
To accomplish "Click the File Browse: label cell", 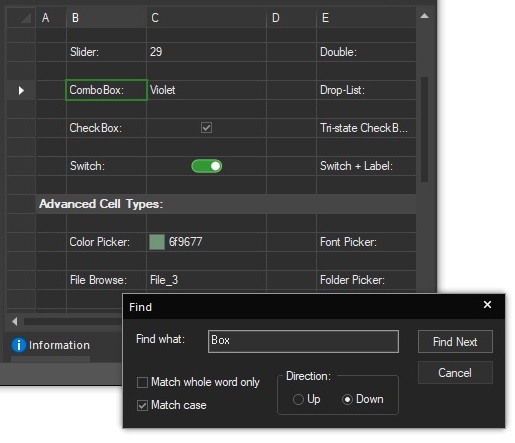I will 106,280.
